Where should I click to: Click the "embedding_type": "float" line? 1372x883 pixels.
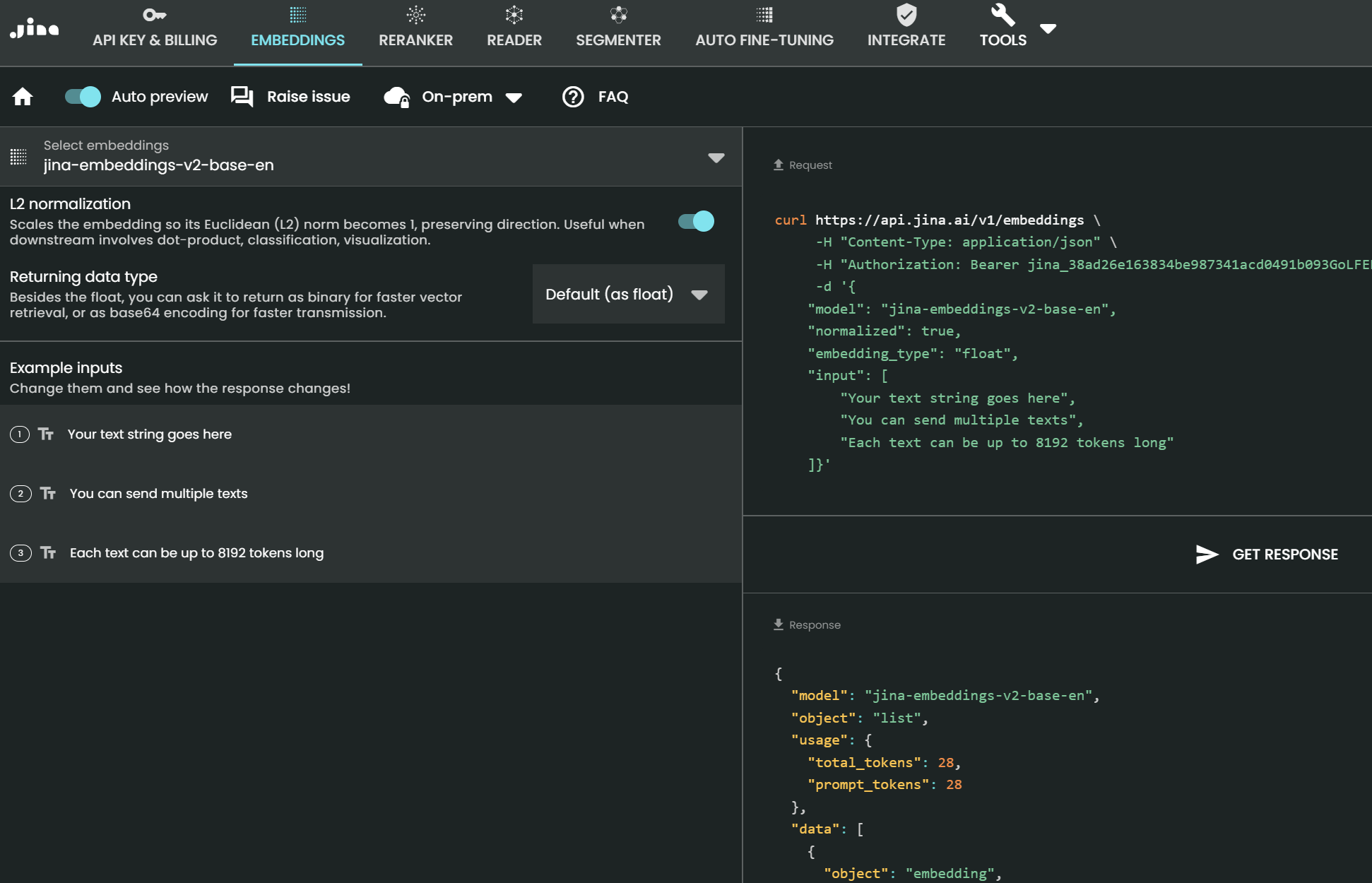click(x=913, y=353)
